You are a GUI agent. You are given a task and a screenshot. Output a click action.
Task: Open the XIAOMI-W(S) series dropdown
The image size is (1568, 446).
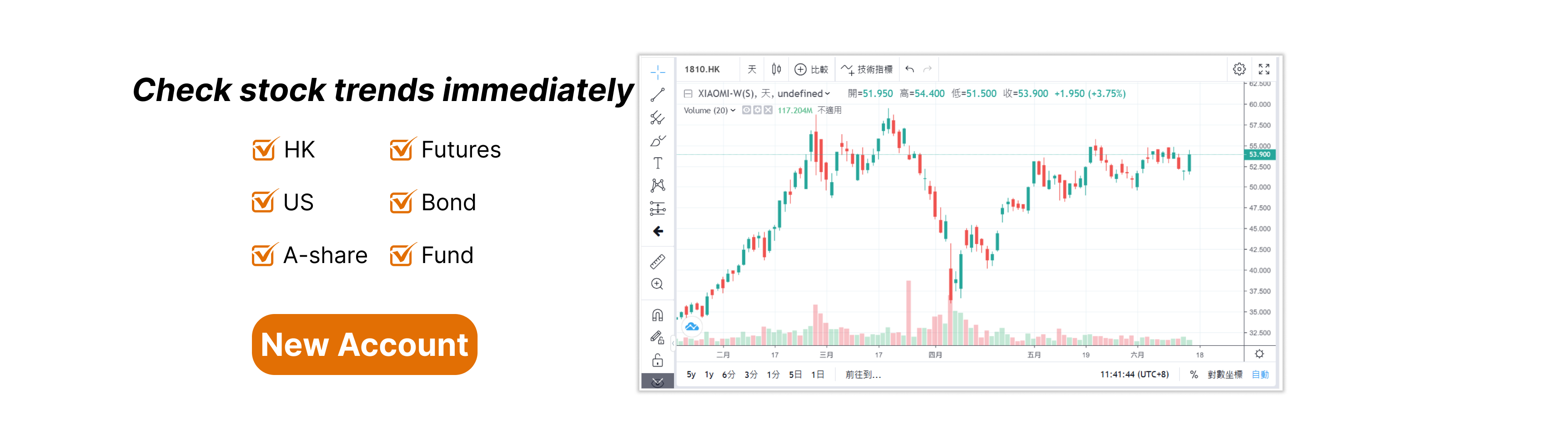(x=827, y=93)
